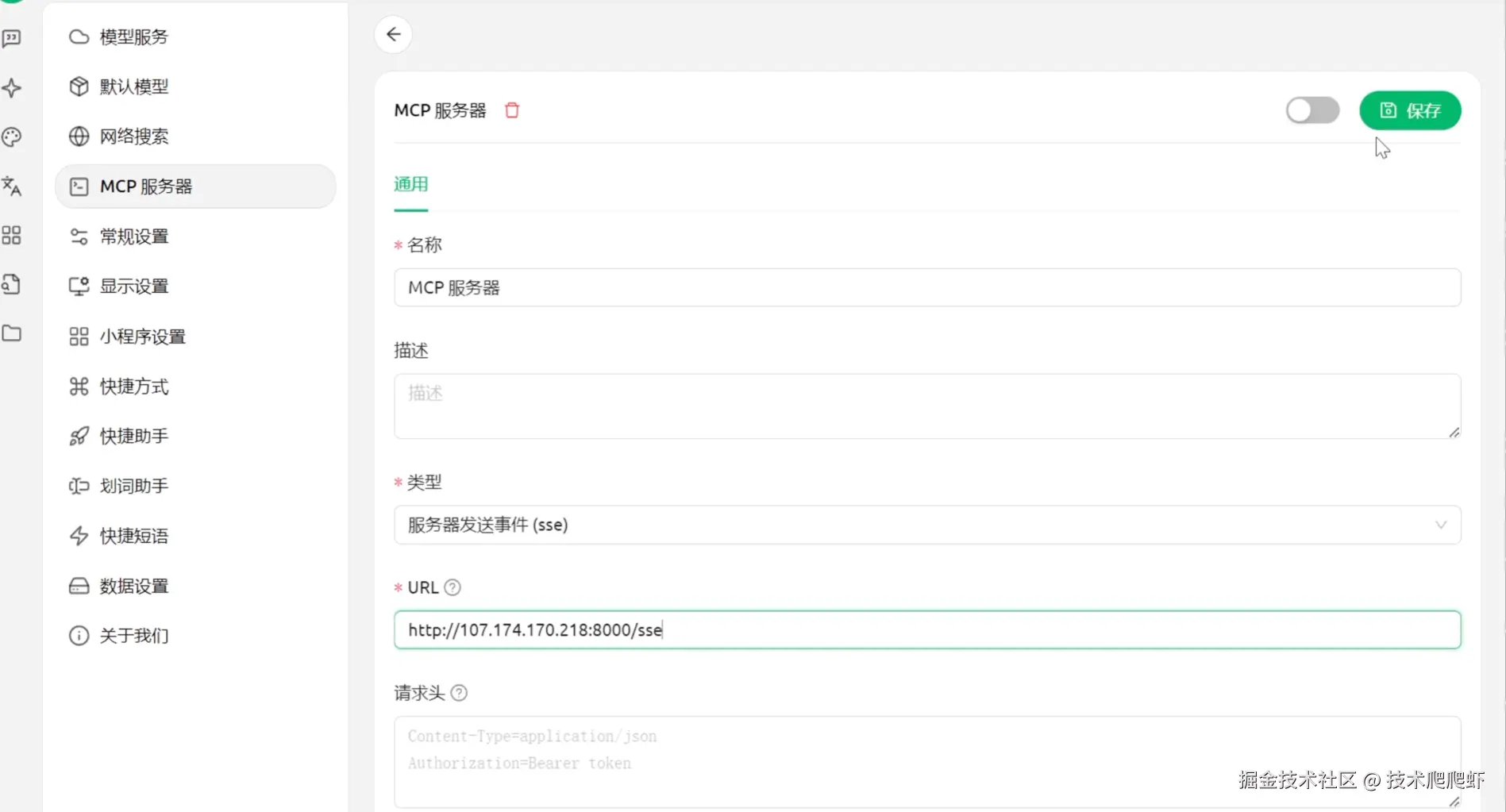Open the mini-apps grid icon in left rail
Image resolution: width=1506 pixels, height=812 pixels.
12,236
